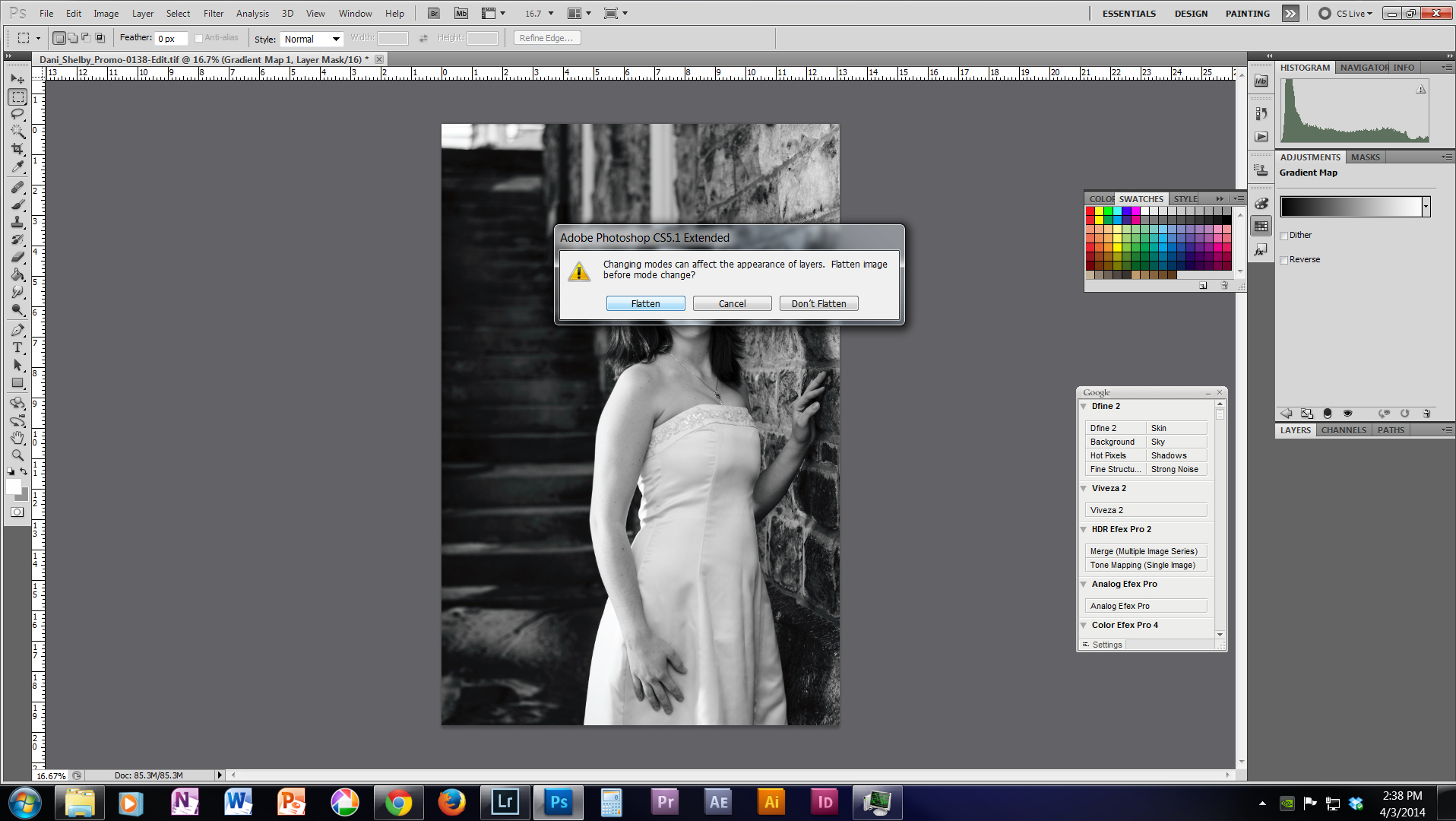Select the Rectangular Marquee tool in toolbox
Screen dimensions: 1456x821
coord(17,97)
